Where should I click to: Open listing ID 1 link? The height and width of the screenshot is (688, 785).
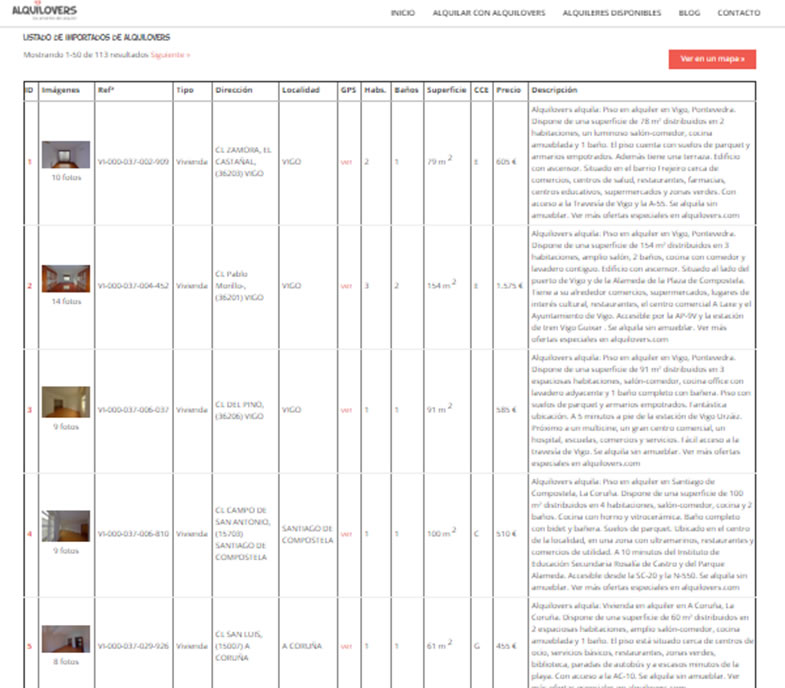tap(30, 162)
